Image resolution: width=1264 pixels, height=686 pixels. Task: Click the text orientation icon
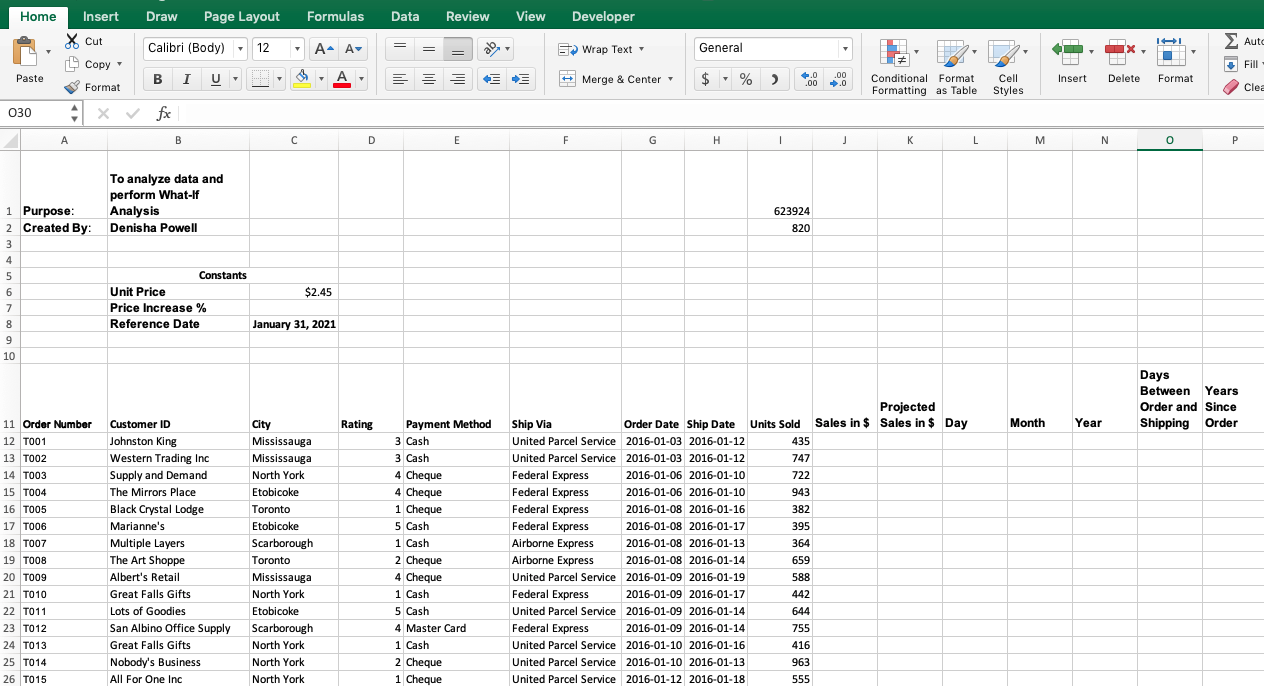[492, 49]
